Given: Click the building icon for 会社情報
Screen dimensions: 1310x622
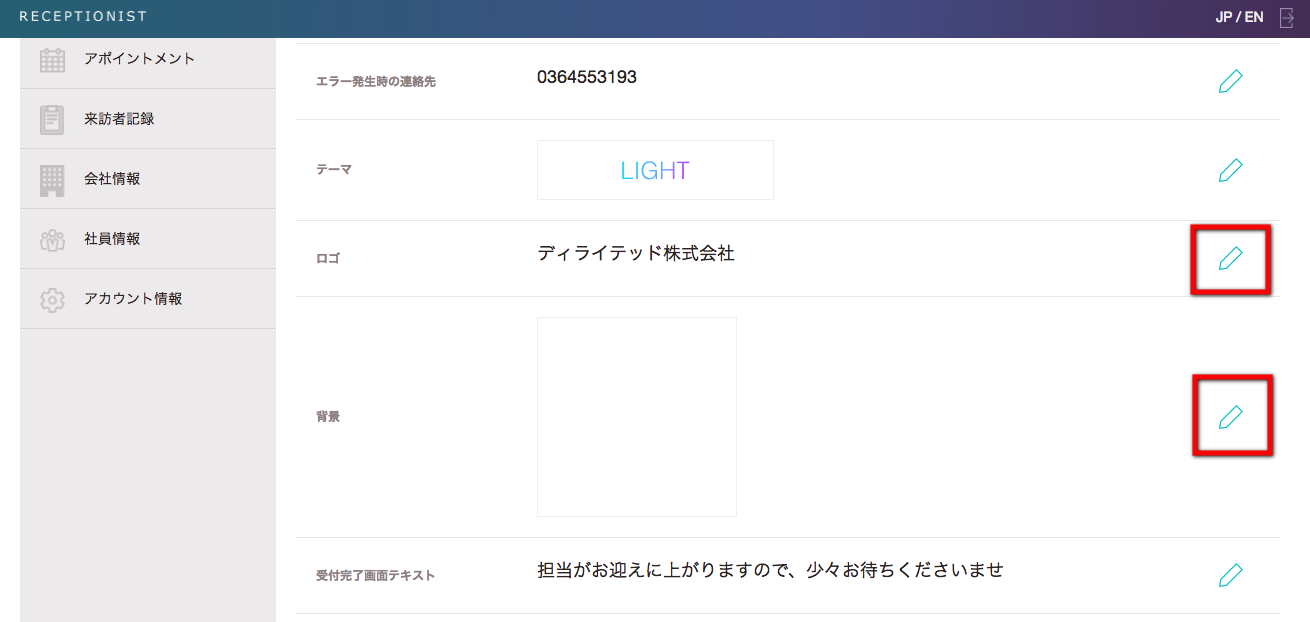Looking at the screenshot, I should tap(52, 180).
